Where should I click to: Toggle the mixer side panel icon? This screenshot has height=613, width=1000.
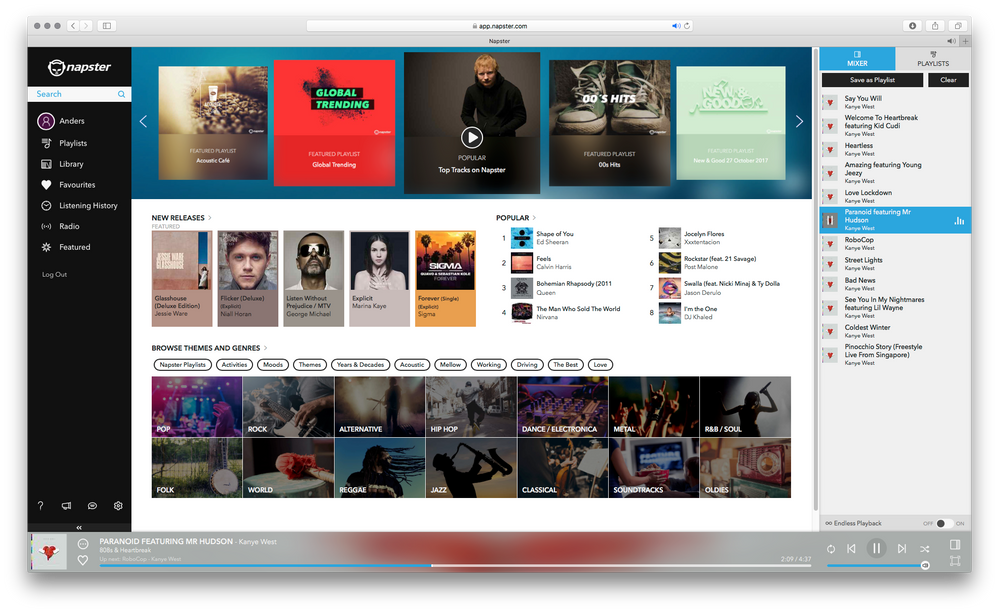click(955, 545)
